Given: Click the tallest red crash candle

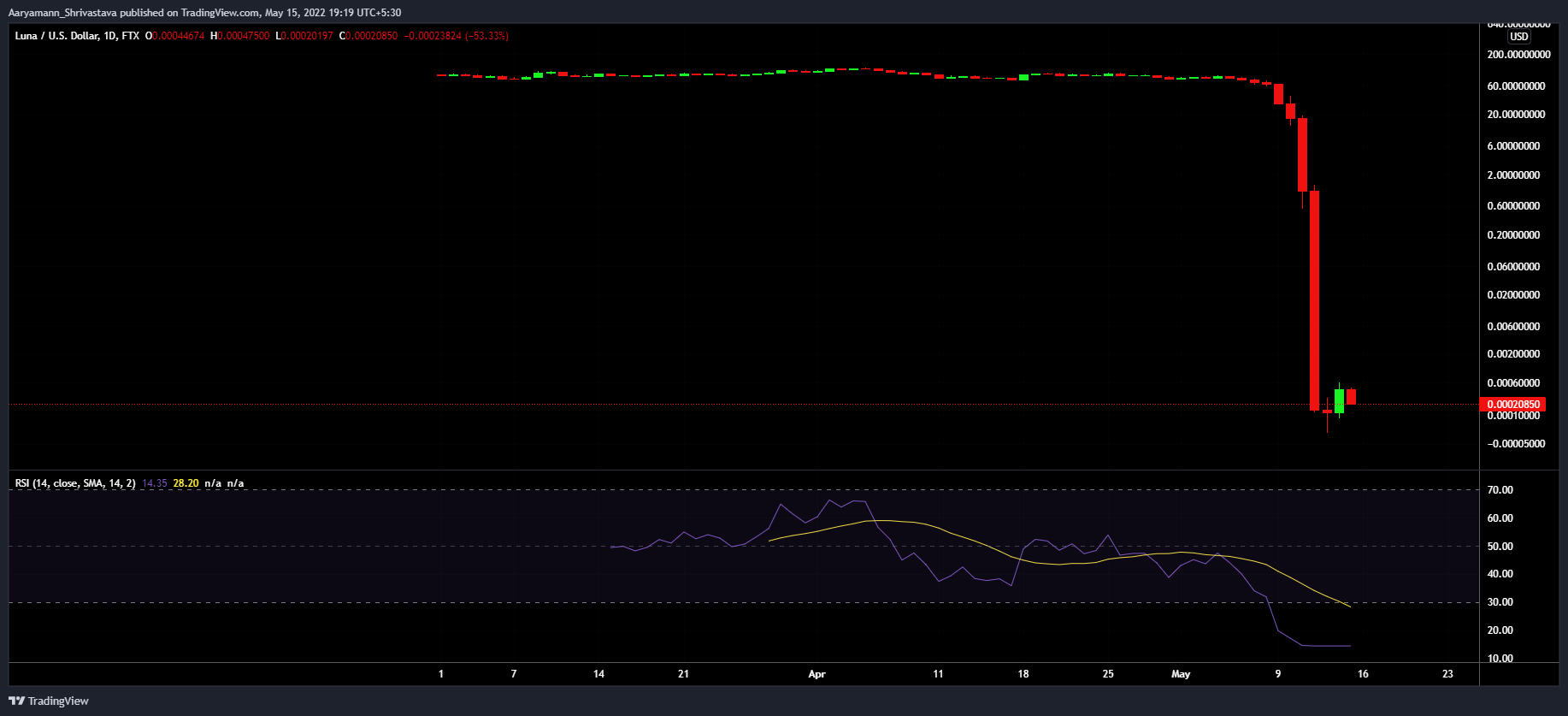Looking at the screenshot, I should (1314, 299).
